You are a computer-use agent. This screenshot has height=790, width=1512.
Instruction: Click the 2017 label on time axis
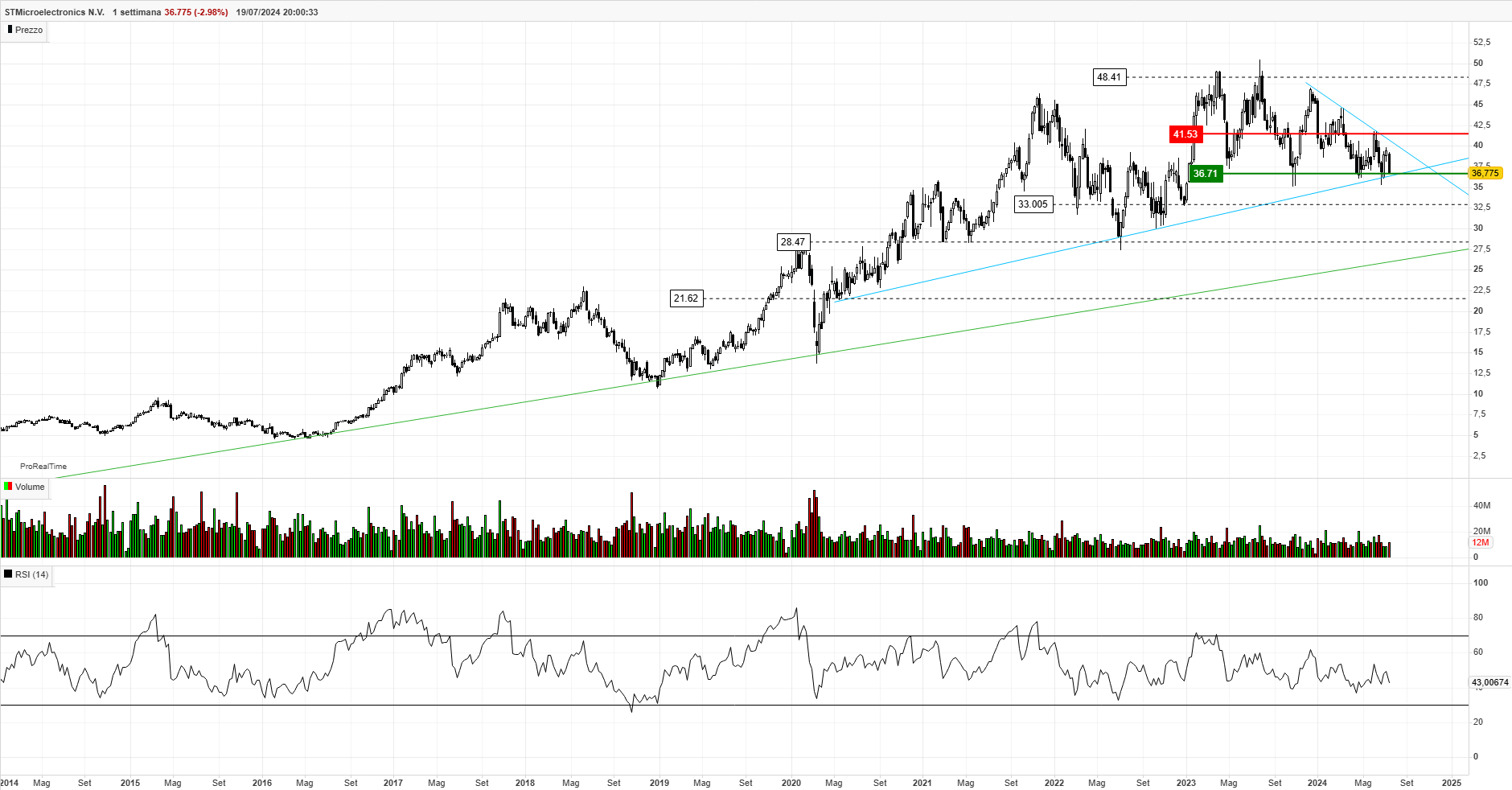(393, 783)
